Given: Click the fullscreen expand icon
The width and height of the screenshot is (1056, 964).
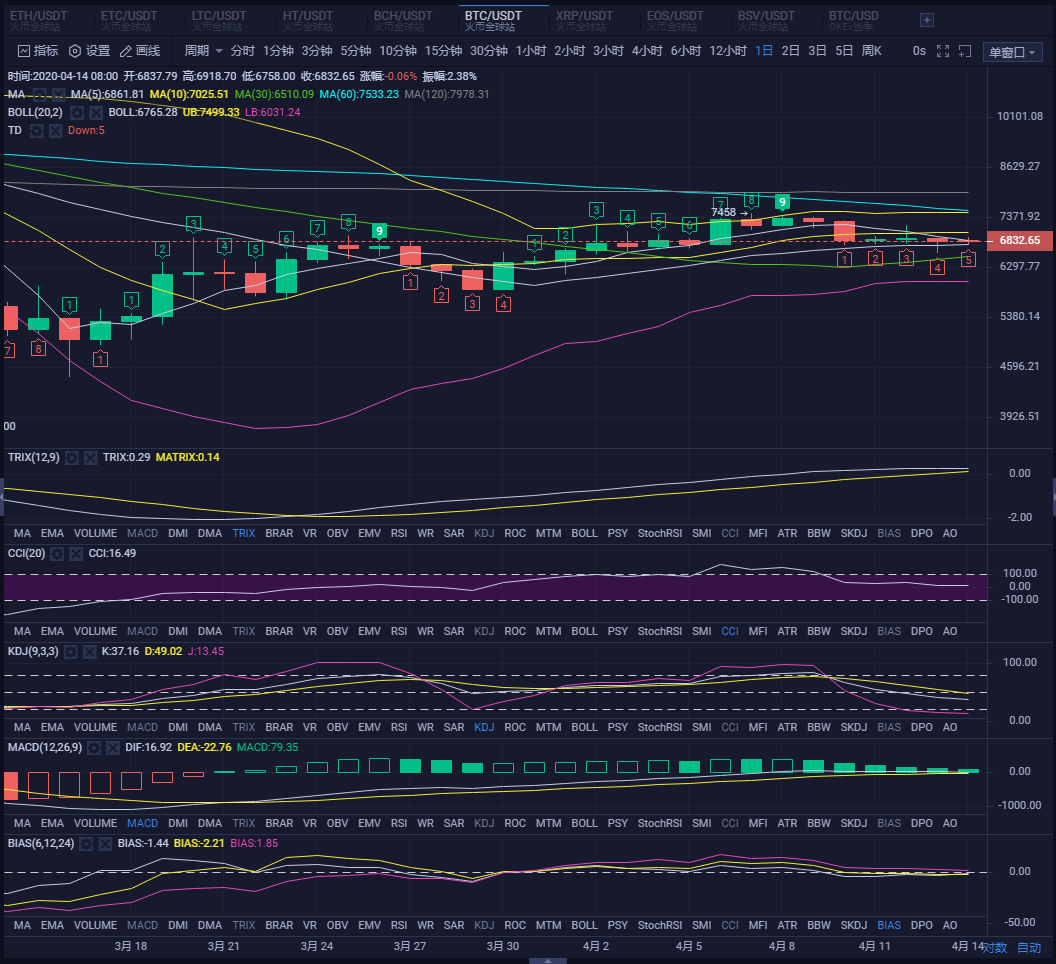Looking at the screenshot, I should tap(943, 51).
